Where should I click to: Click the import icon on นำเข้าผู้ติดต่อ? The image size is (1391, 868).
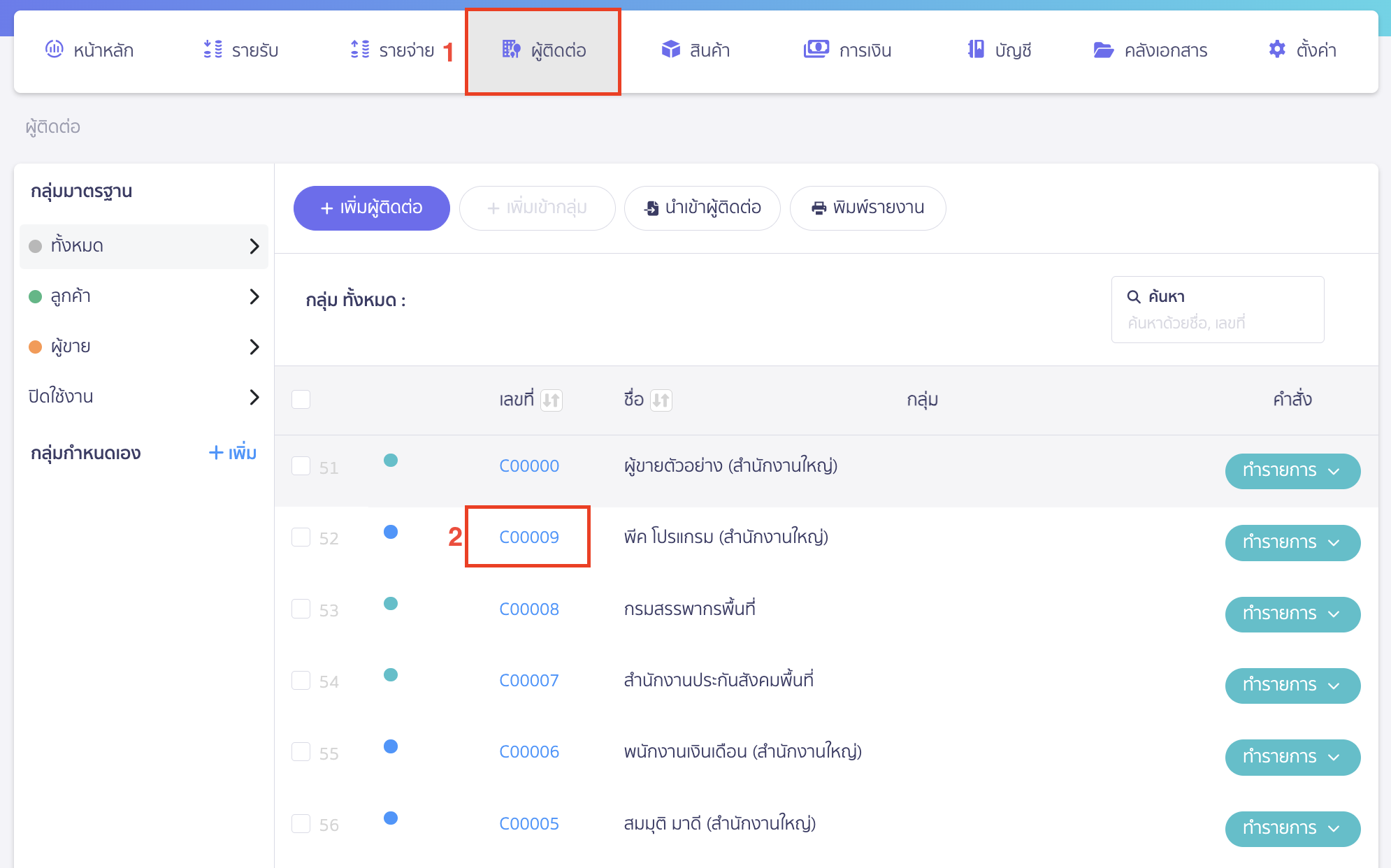tap(651, 208)
